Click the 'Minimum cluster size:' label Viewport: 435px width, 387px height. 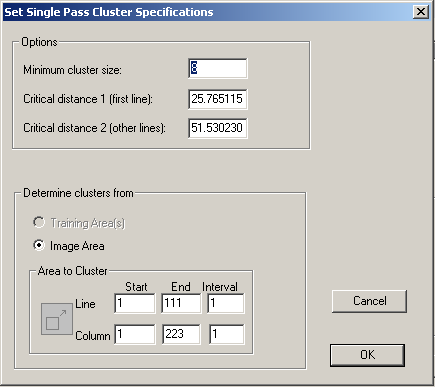click(x=72, y=70)
